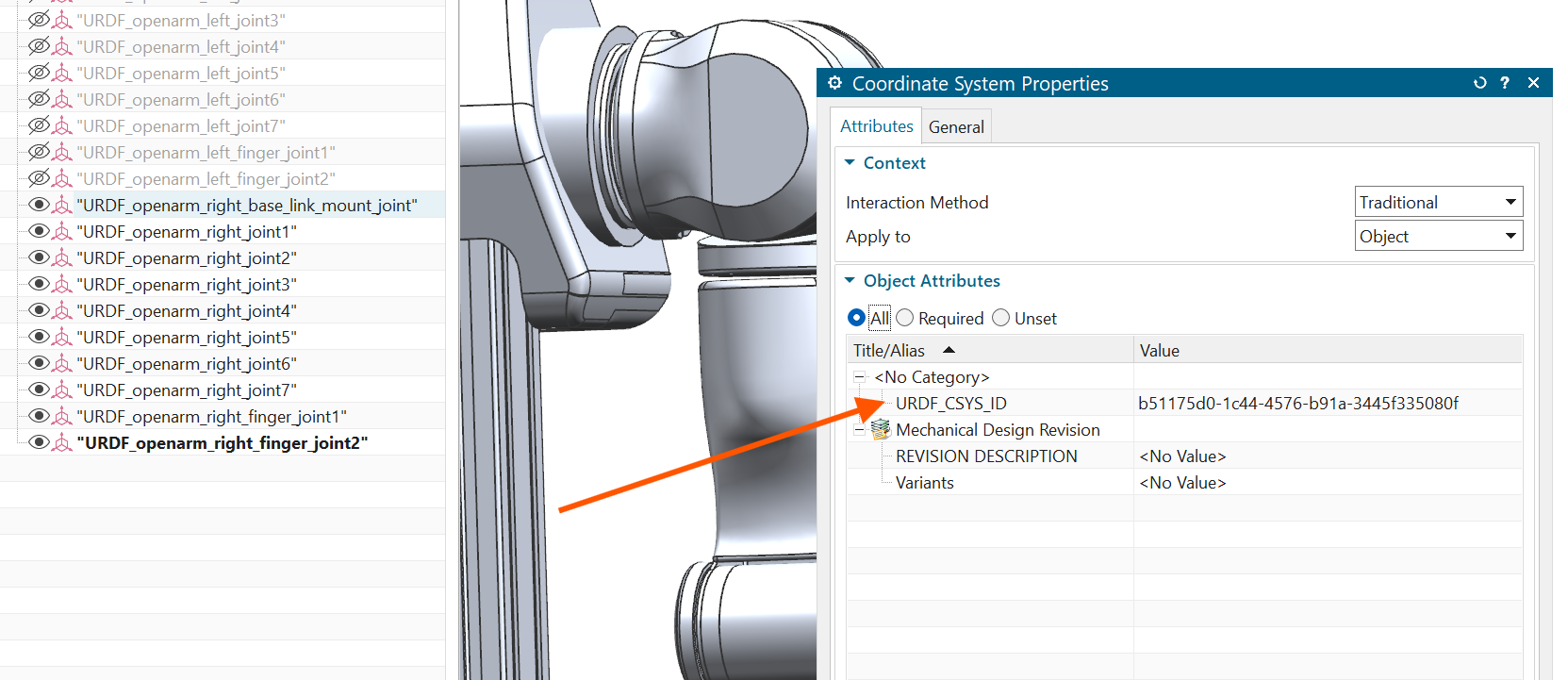Image resolution: width=1568 pixels, height=680 pixels.
Task: Collapse the Object Attributes section
Action: pyautogui.click(x=850, y=280)
